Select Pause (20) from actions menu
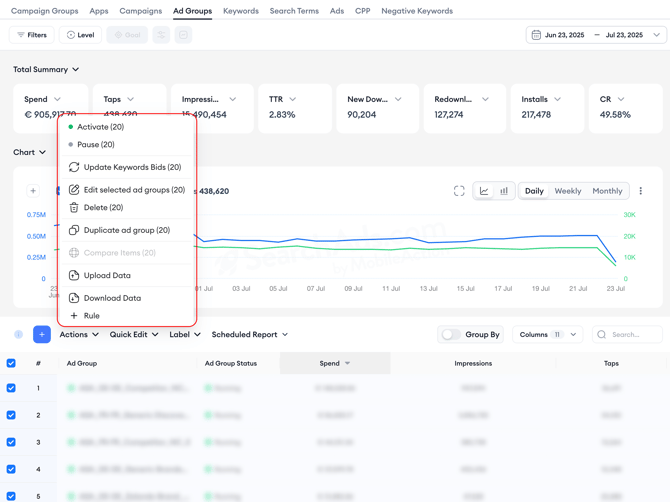670x502 pixels. 95,145
